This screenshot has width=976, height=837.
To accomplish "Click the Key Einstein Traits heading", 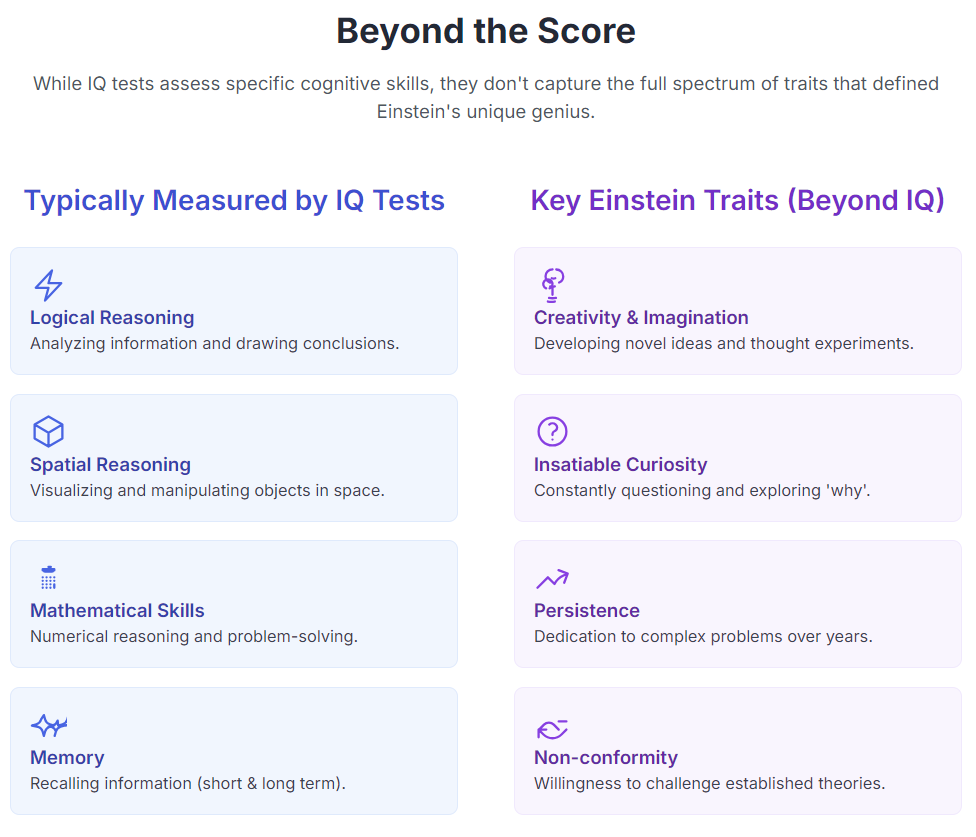I will coord(737,200).
